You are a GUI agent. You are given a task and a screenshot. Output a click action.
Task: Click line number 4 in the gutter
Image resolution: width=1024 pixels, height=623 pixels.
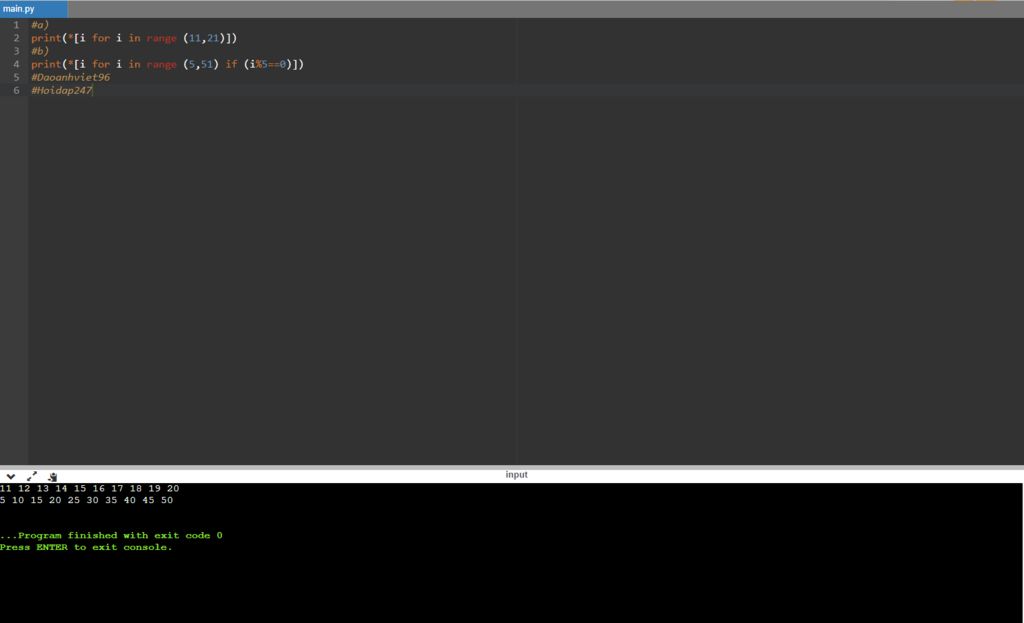(16, 64)
